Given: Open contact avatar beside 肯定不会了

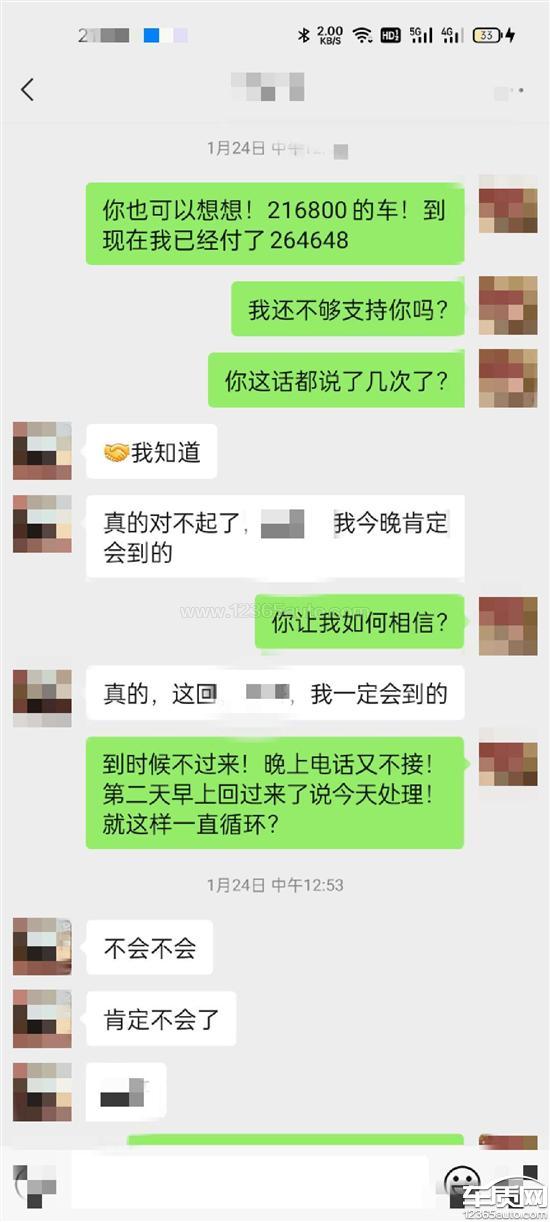Looking at the screenshot, I should pos(42,1019).
